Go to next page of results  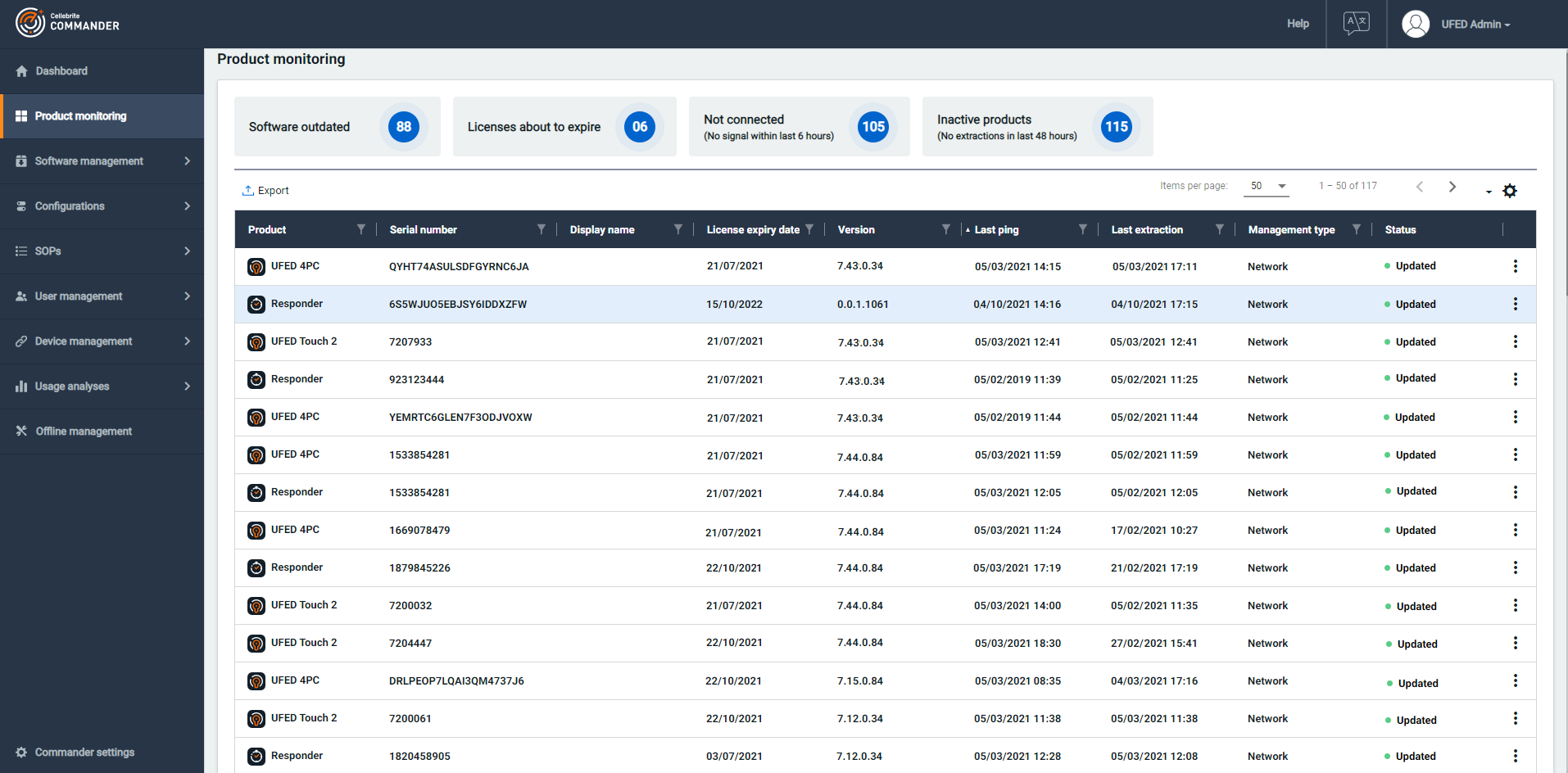tap(1452, 187)
